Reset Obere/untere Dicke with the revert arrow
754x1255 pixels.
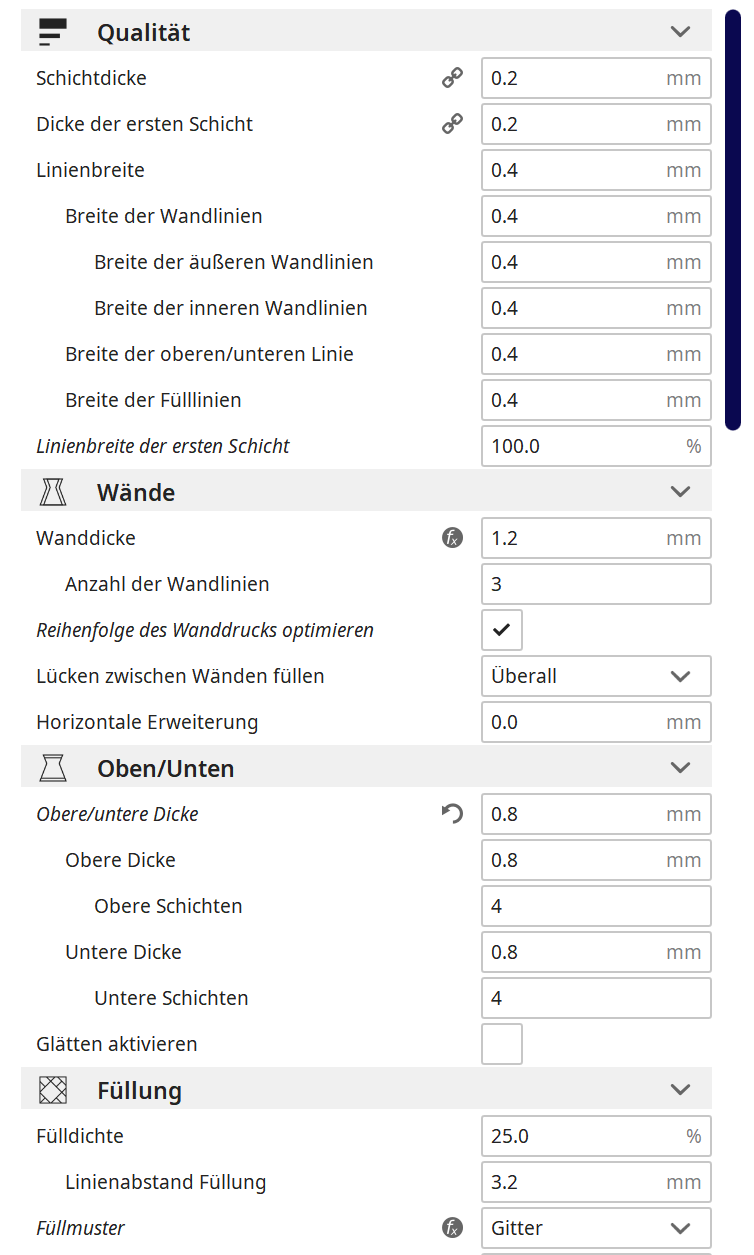452,814
